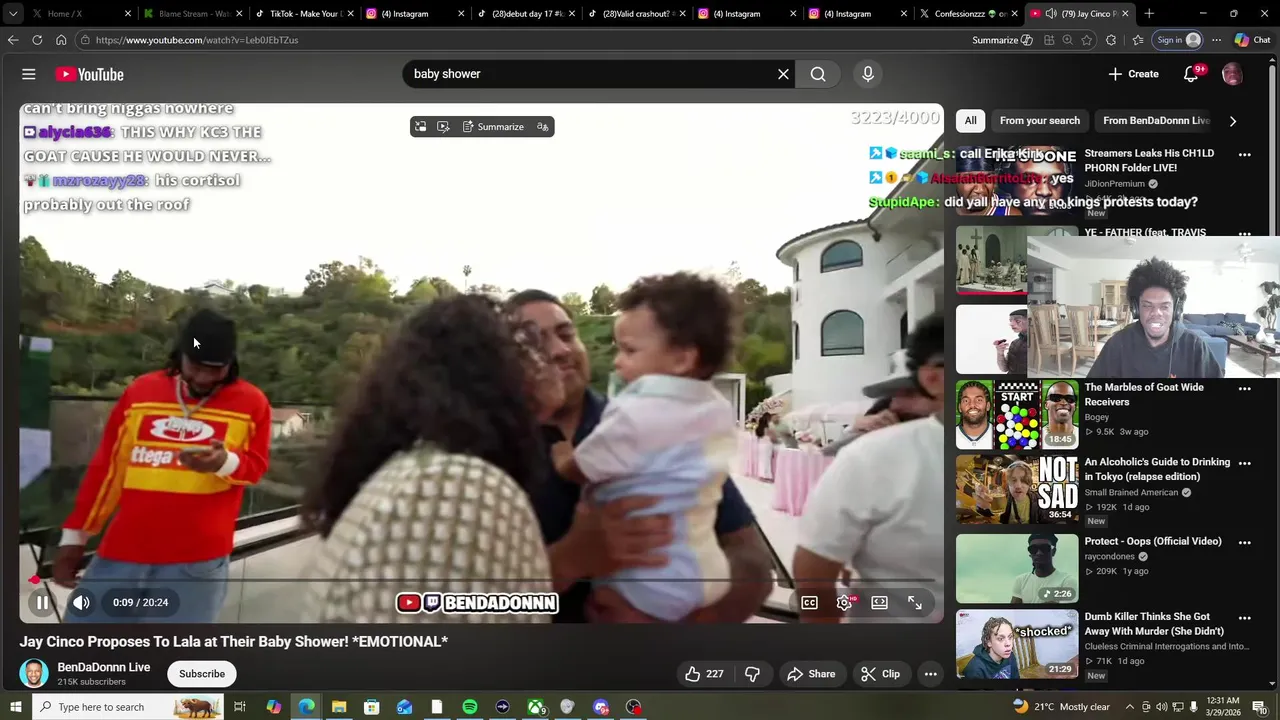Open the Windows Start menu
1280x720 pixels.
click(15, 707)
